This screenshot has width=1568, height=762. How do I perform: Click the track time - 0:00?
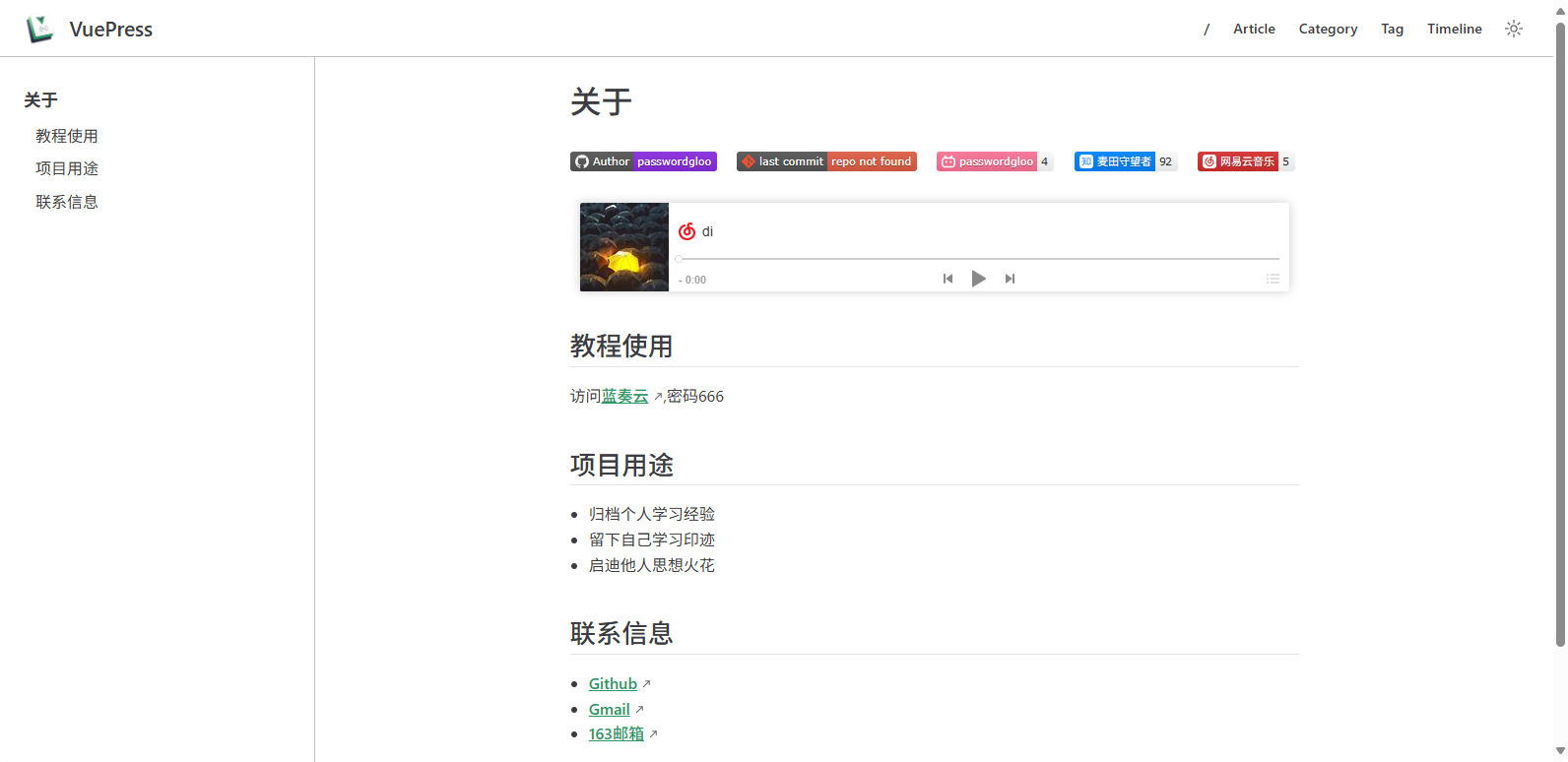pos(692,280)
